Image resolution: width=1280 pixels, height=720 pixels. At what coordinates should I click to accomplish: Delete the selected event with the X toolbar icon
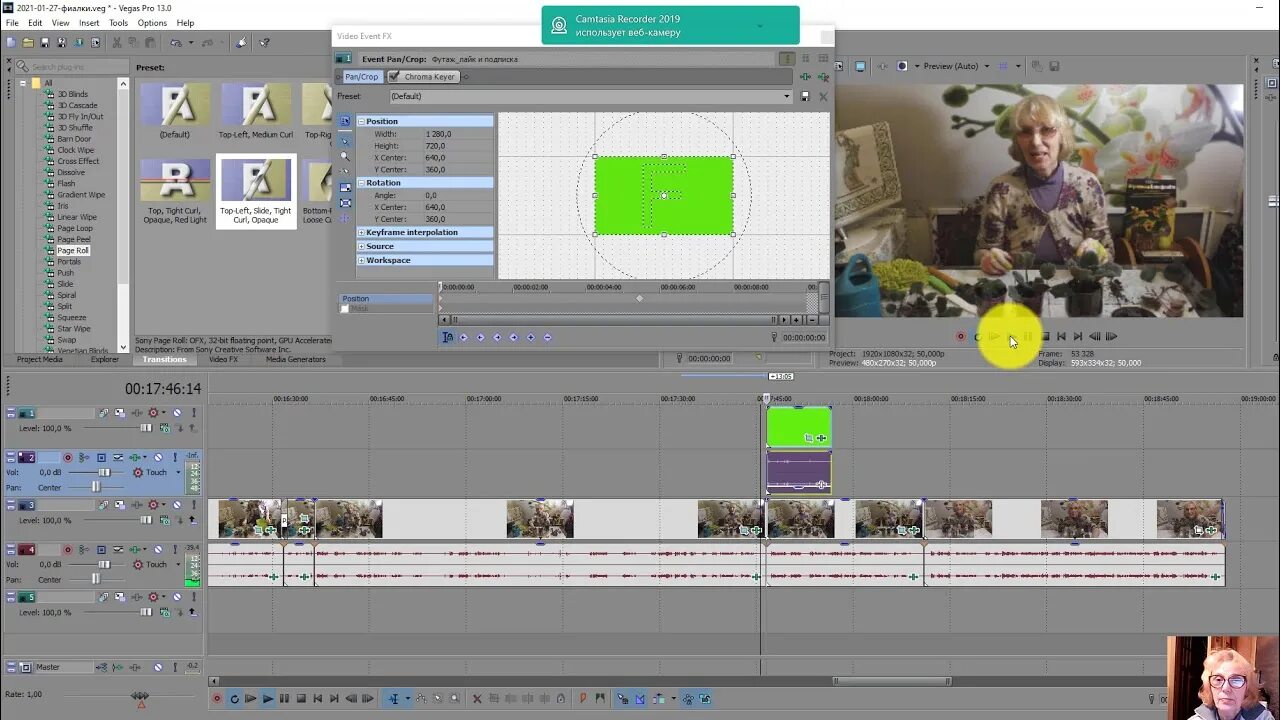click(476, 698)
